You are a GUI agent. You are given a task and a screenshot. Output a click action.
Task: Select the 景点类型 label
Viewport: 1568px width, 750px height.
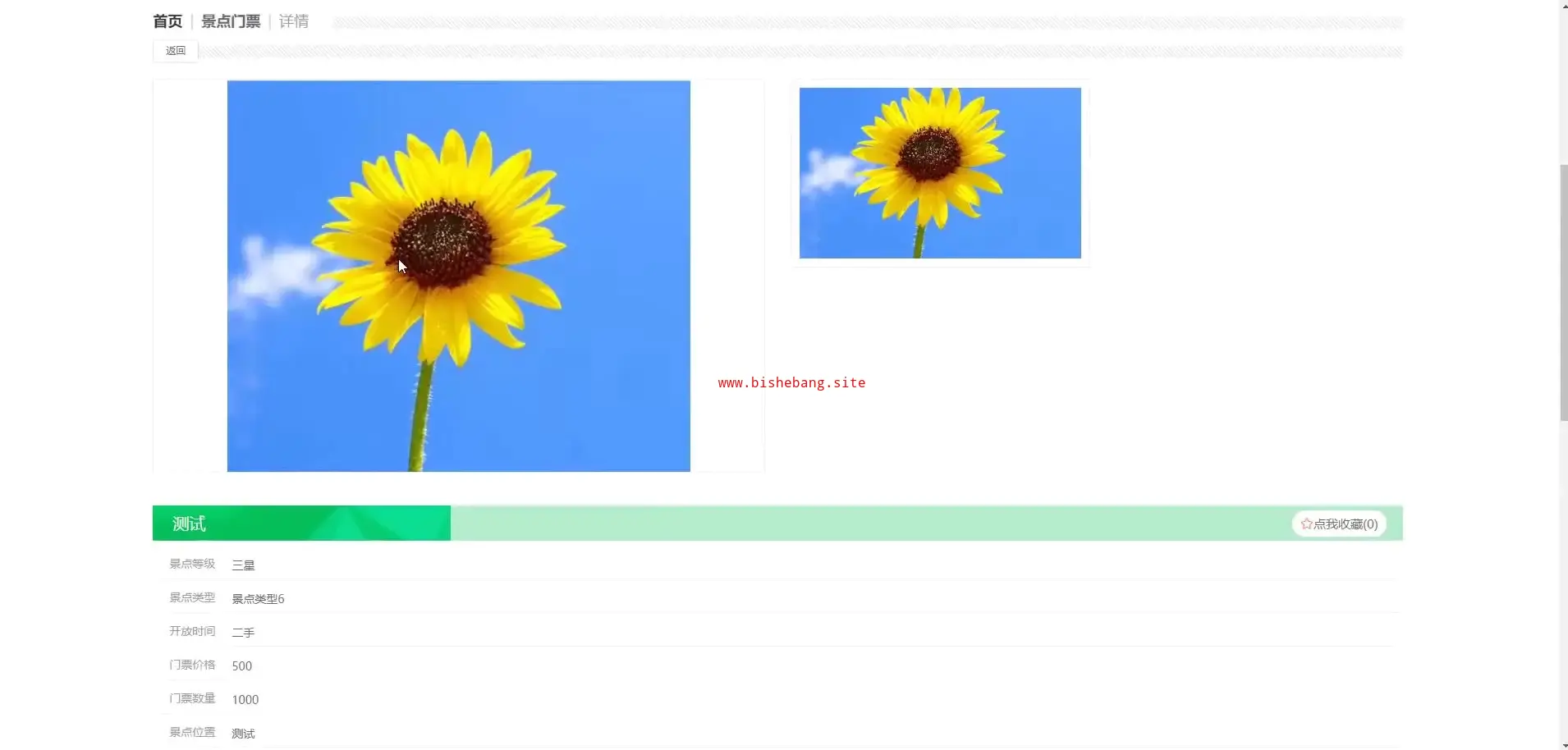pos(192,597)
